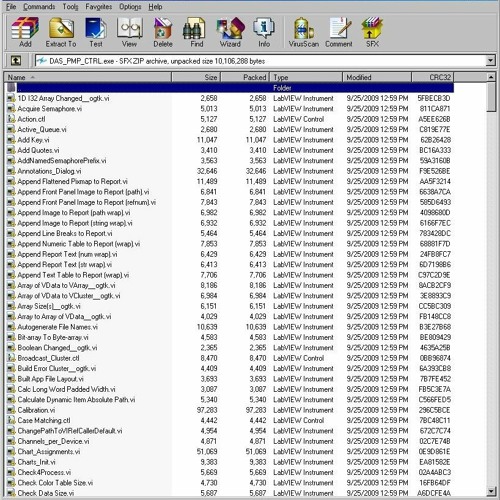Select file Check Color Table Size.vi
Screen dimensions: 500x500
(55, 483)
